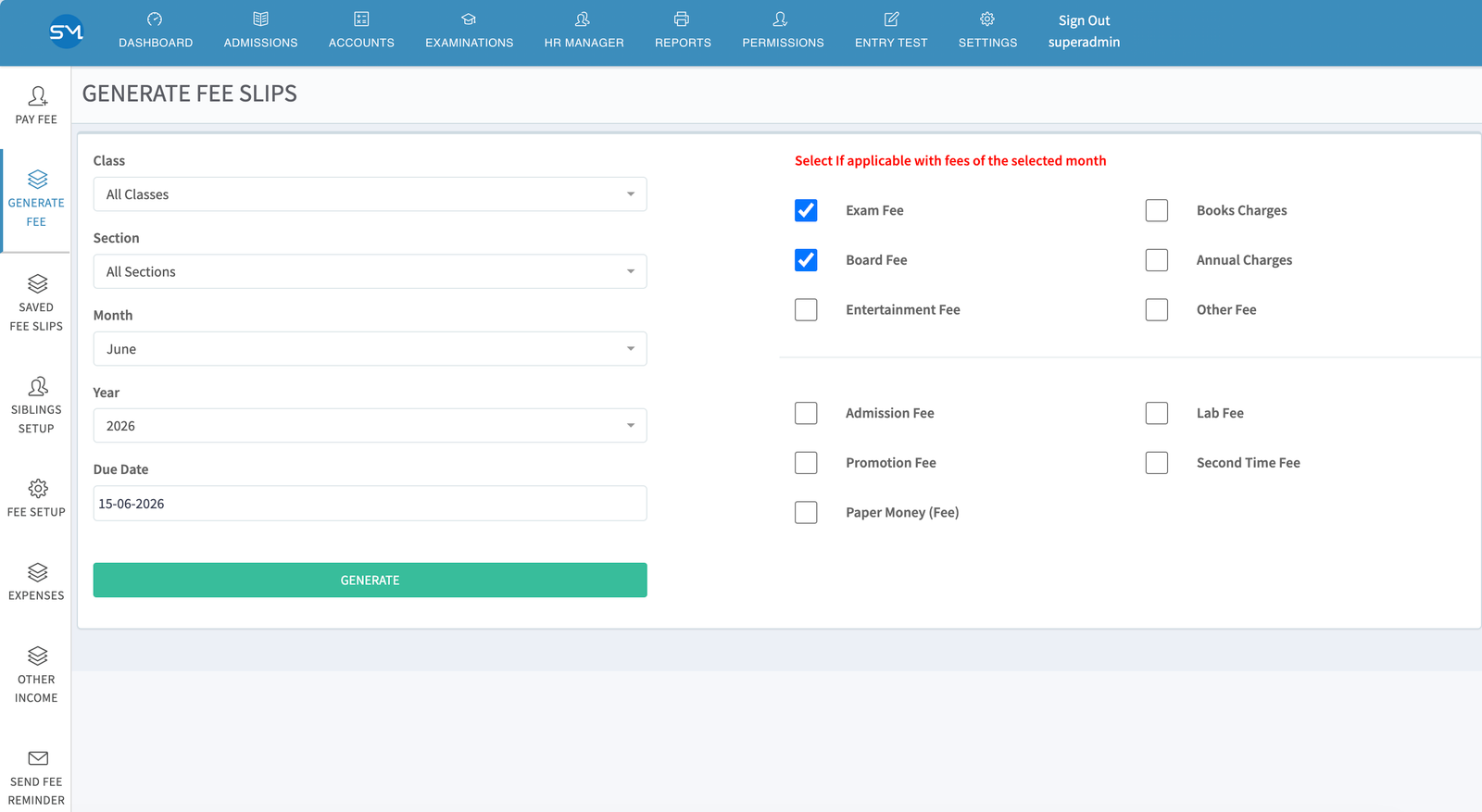1482x812 pixels.
Task: Open the Dashboard gauge icon
Action: tap(155, 19)
